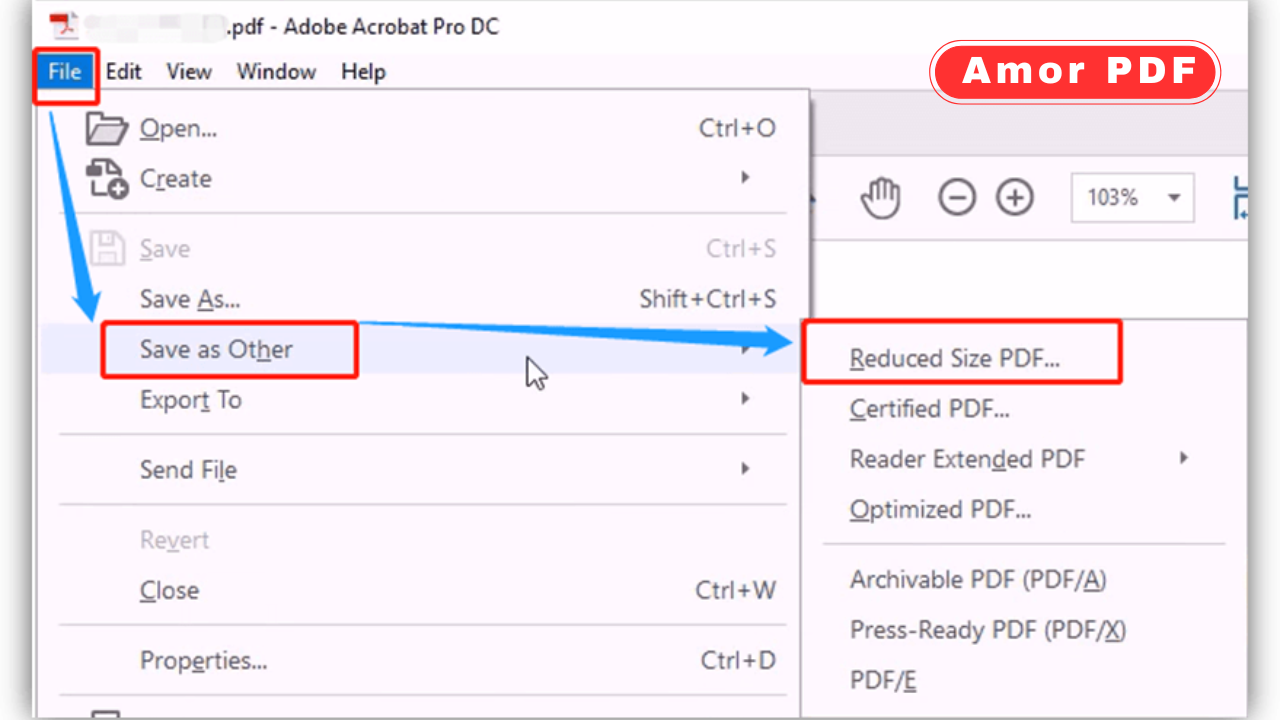
Task: Select the Hand pan tool
Action: click(881, 197)
